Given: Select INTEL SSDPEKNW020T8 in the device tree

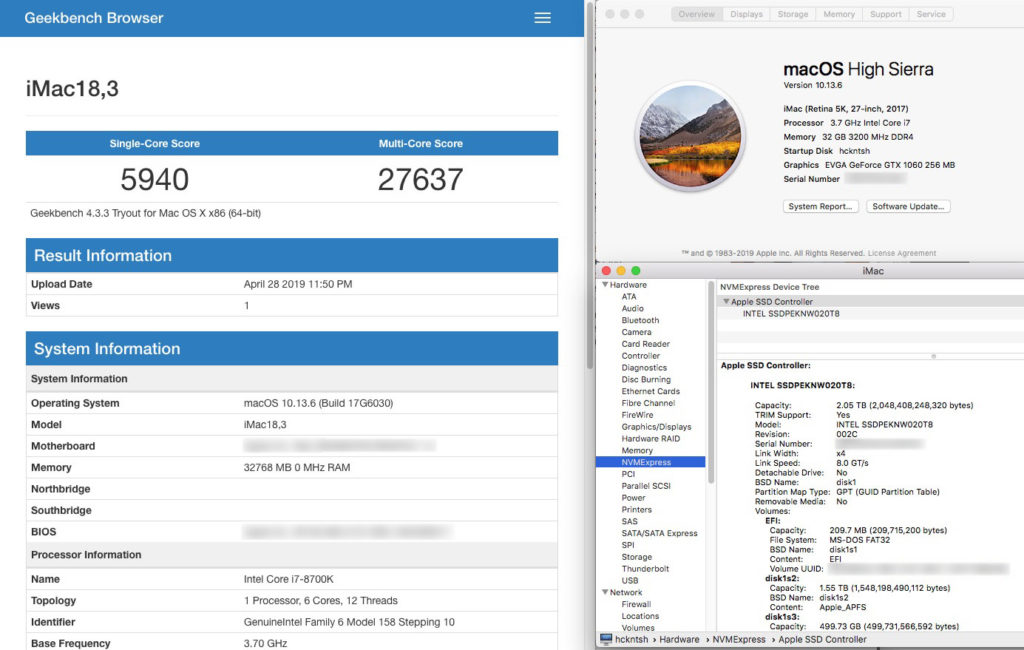Looking at the screenshot, I should point(791,314).
